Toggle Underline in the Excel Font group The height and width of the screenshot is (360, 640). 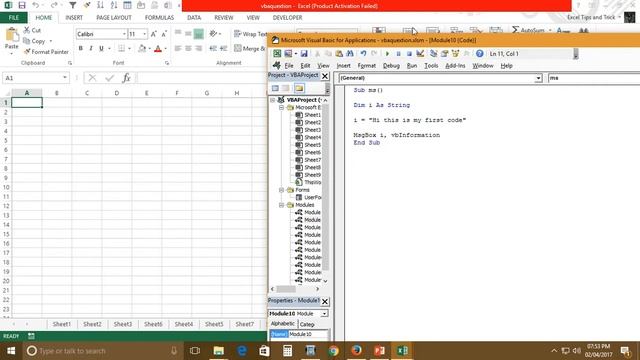tap(101, 48)
